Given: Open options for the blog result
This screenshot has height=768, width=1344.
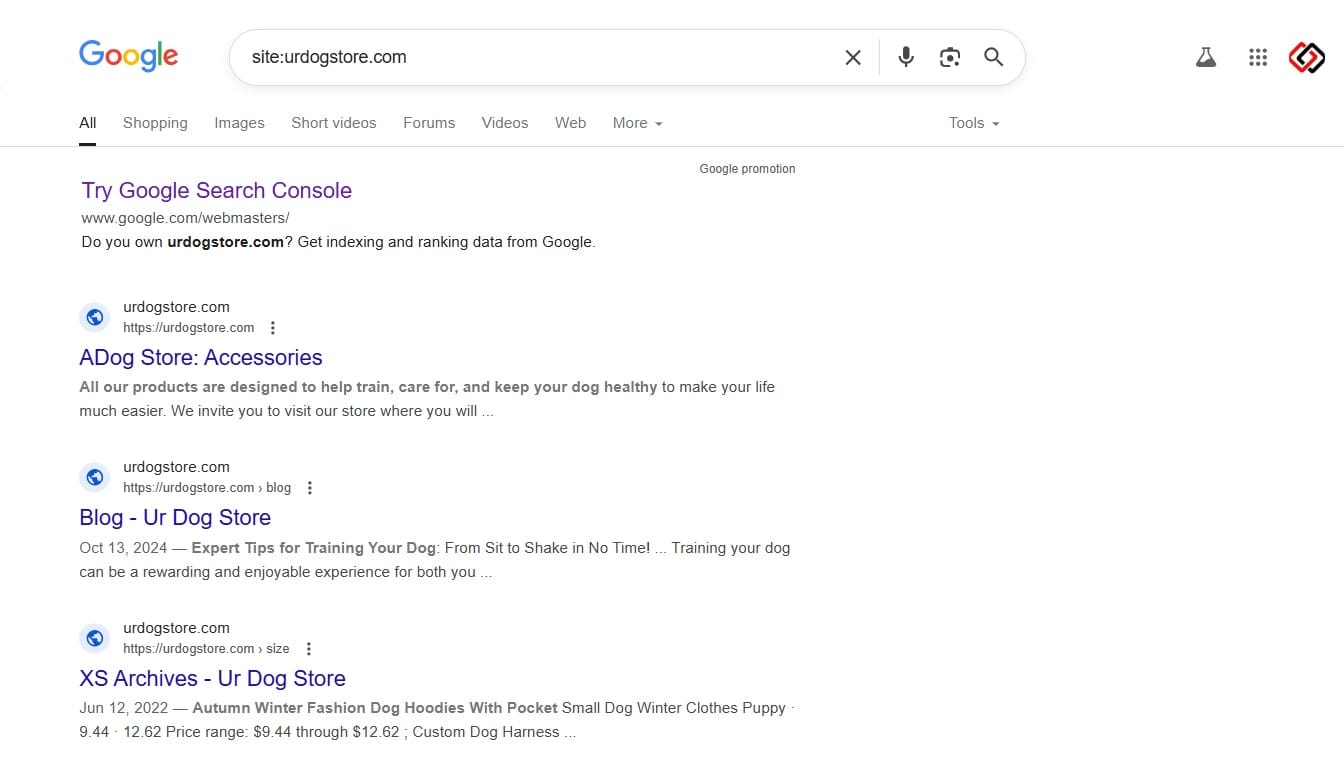Looking at the screenshot, I should coord(310,488).
